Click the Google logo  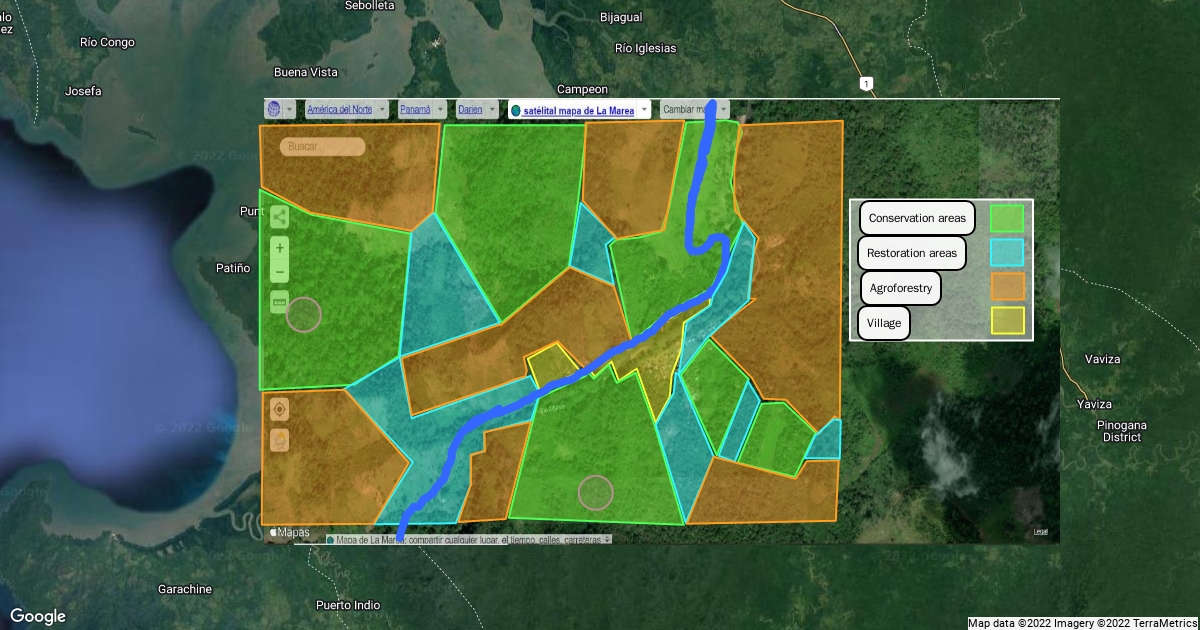[38, 616]
